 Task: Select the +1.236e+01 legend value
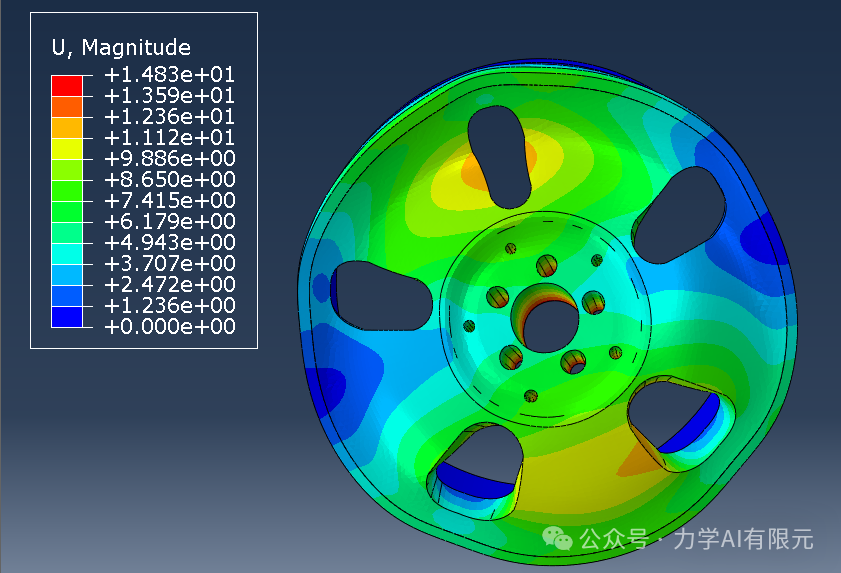[169, 116]
